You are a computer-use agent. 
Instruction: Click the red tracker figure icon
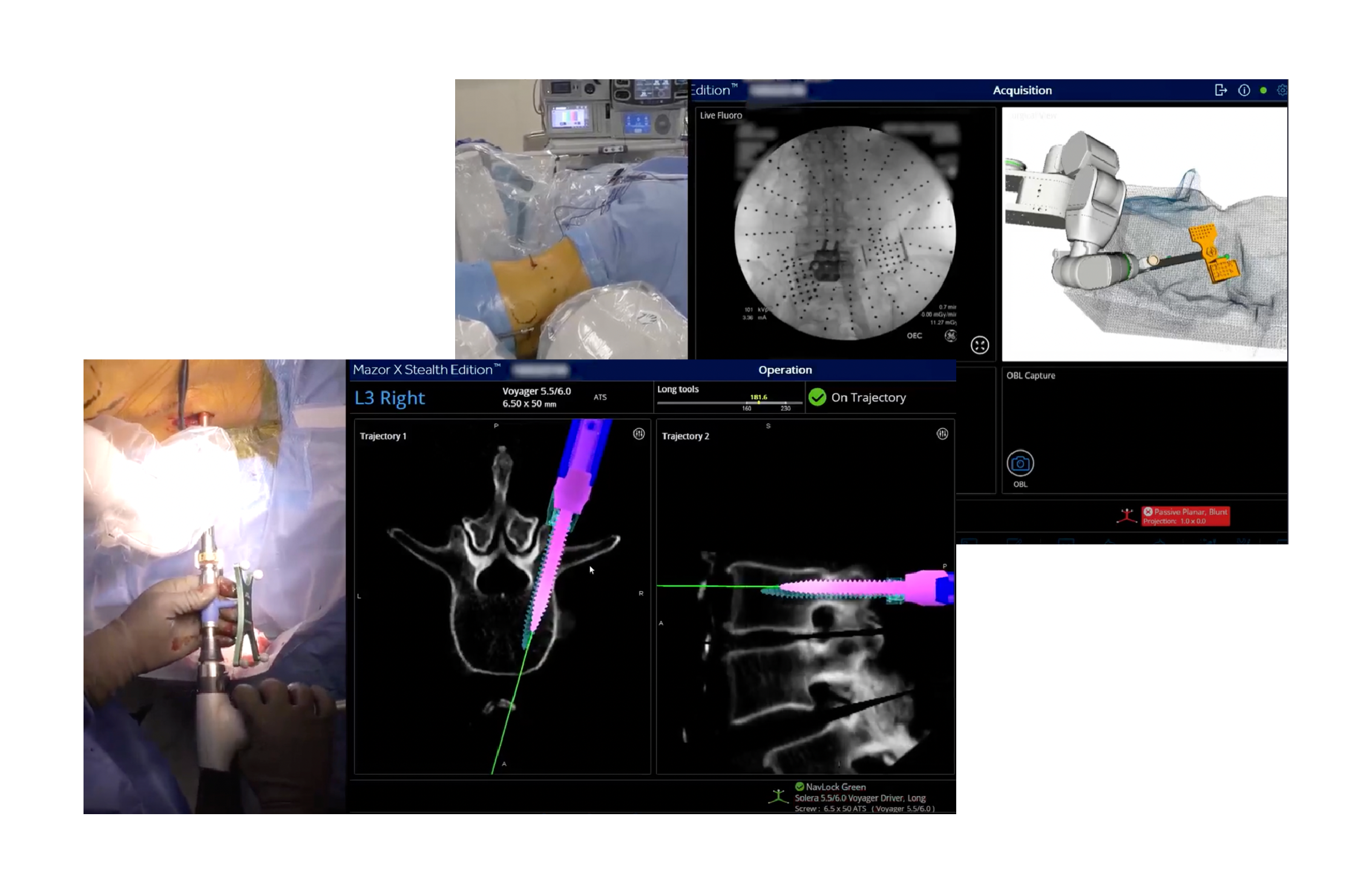[1126, 516]
